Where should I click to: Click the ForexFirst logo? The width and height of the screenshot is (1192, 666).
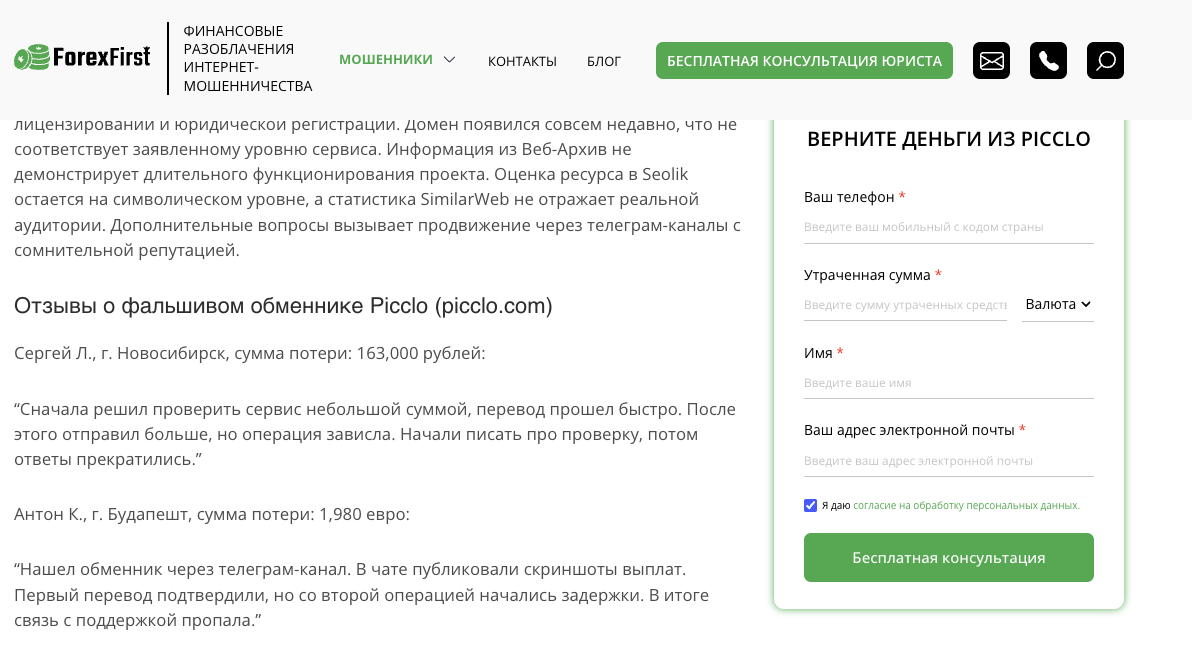click(82, 58)
